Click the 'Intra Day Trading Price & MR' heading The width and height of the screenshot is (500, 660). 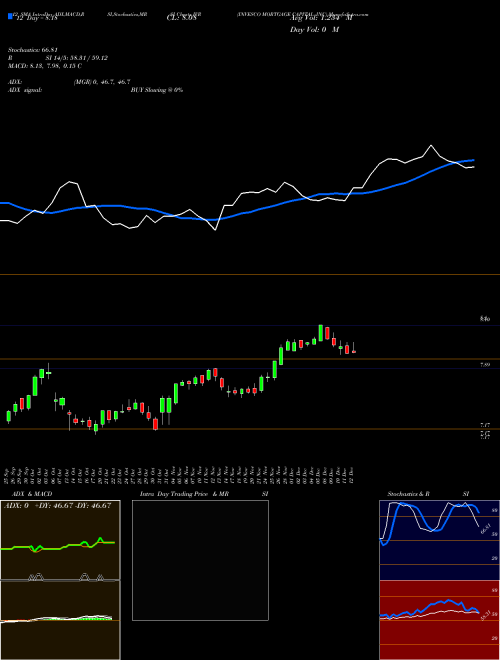coord(184,494)
